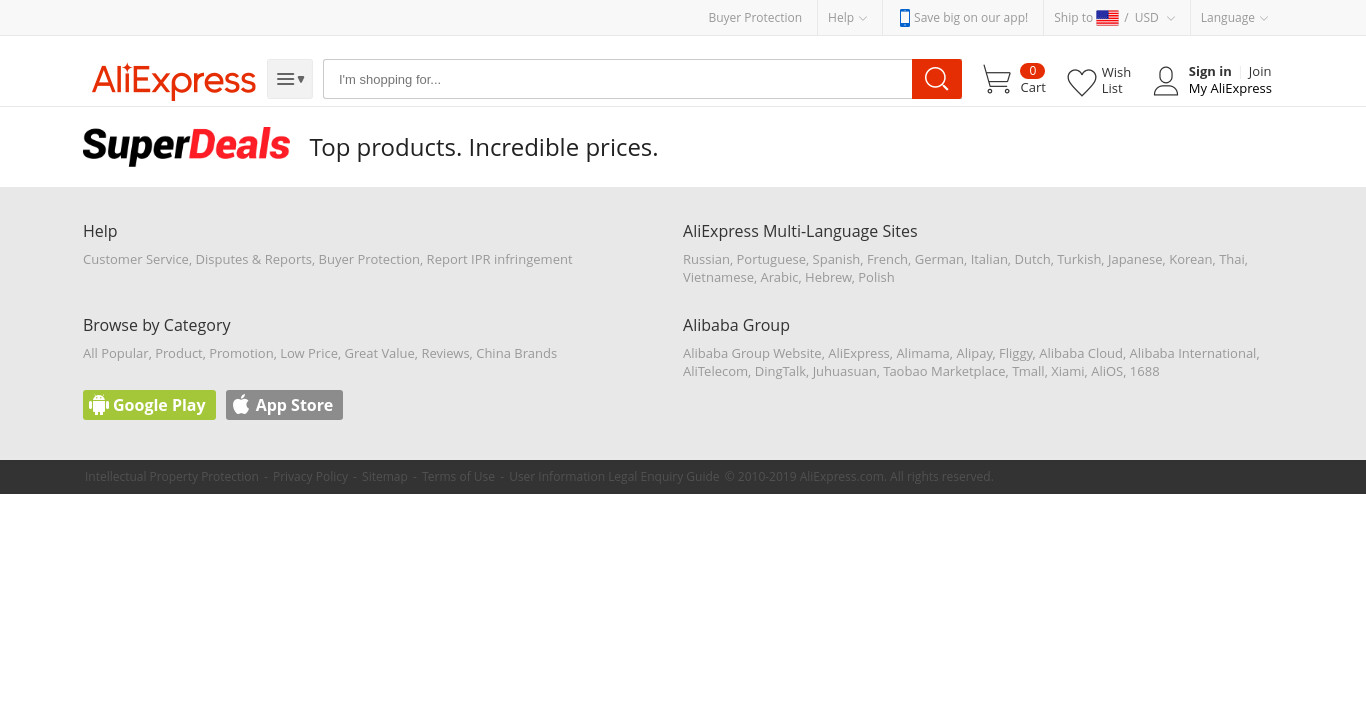The image size is (1366, 728).
Task: Open Low Price link
Action: point(309,353)
